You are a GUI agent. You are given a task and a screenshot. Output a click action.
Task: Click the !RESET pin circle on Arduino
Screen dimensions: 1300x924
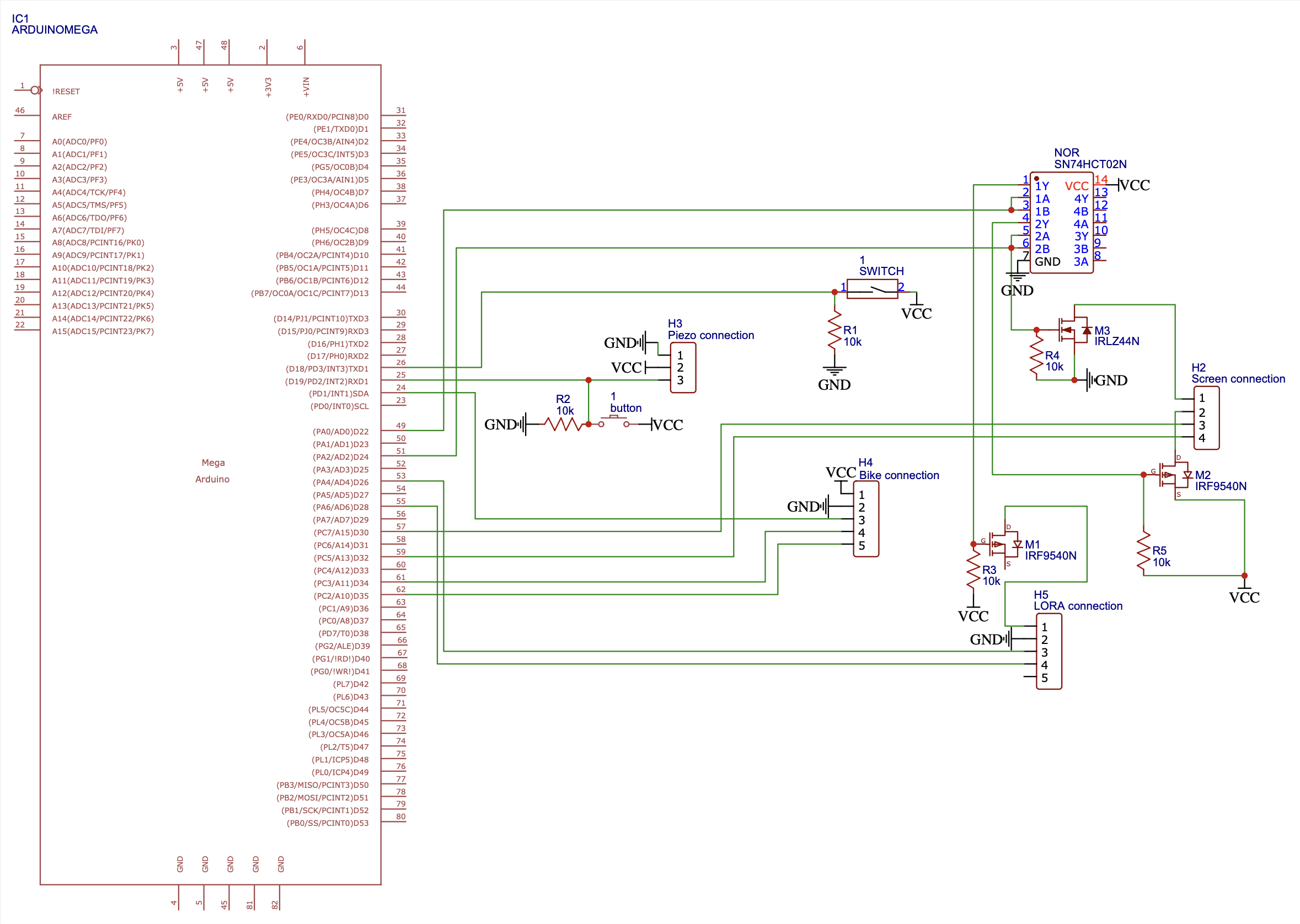tap(35, 90)
